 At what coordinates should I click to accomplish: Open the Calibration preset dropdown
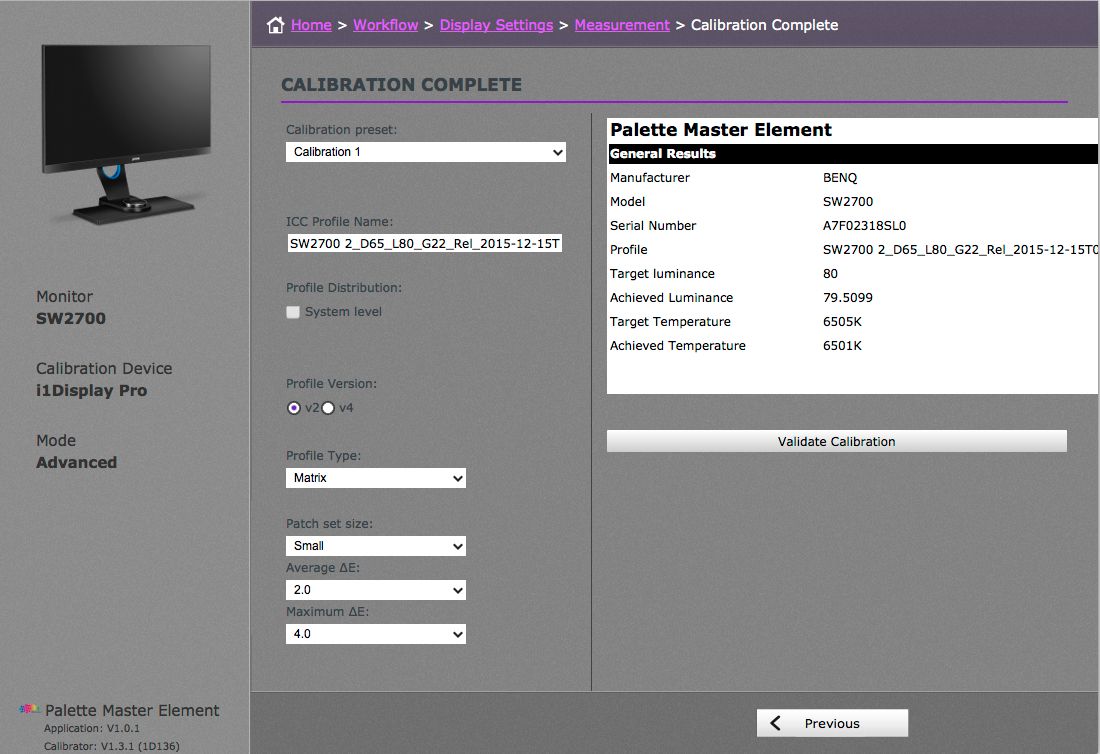click(426, 152)
